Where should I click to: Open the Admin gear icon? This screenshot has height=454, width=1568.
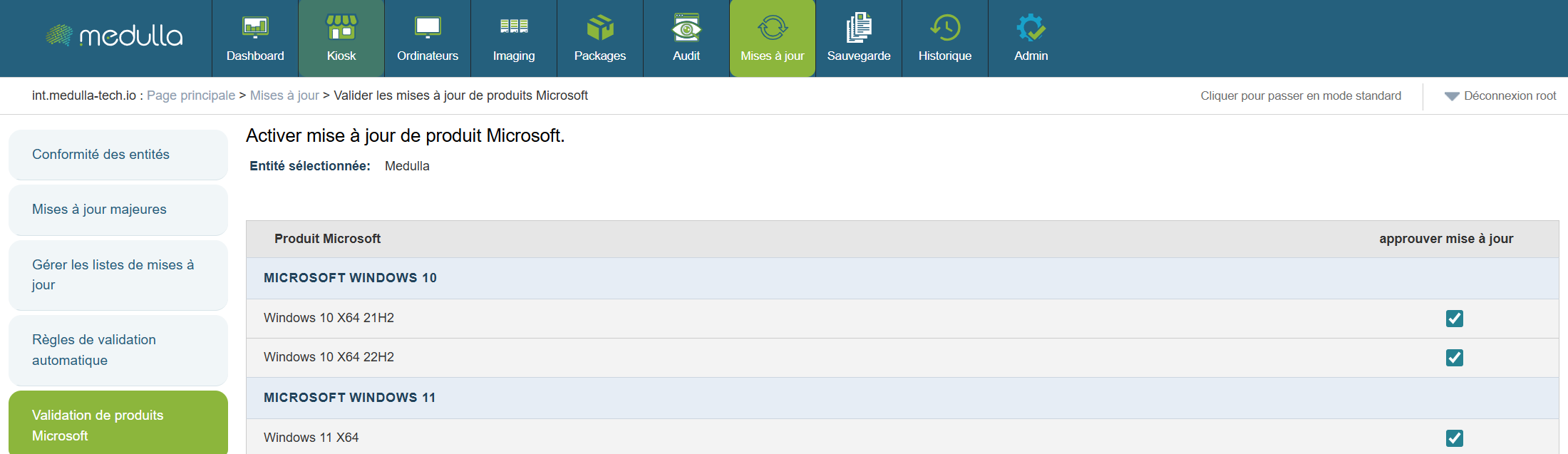coord(1031,29)
